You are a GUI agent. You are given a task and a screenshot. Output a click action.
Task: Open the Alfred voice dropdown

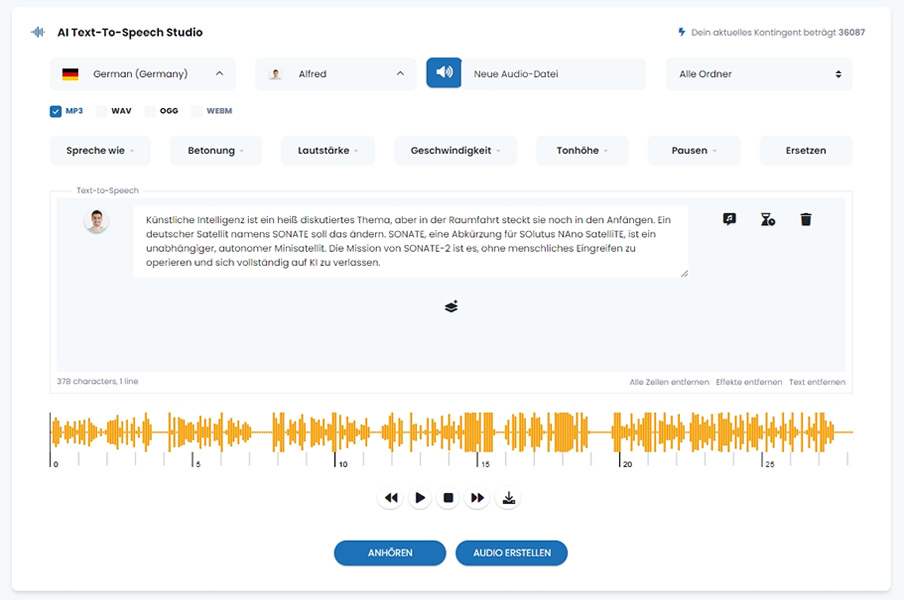tap(336, 74)
